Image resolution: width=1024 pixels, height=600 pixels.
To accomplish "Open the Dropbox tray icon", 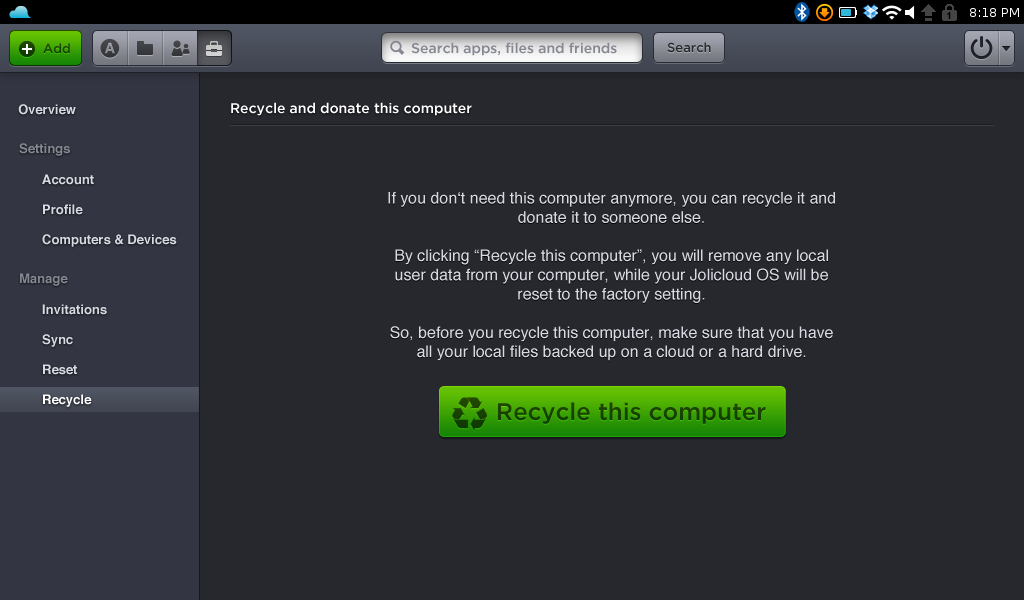I will coord(871,12).
